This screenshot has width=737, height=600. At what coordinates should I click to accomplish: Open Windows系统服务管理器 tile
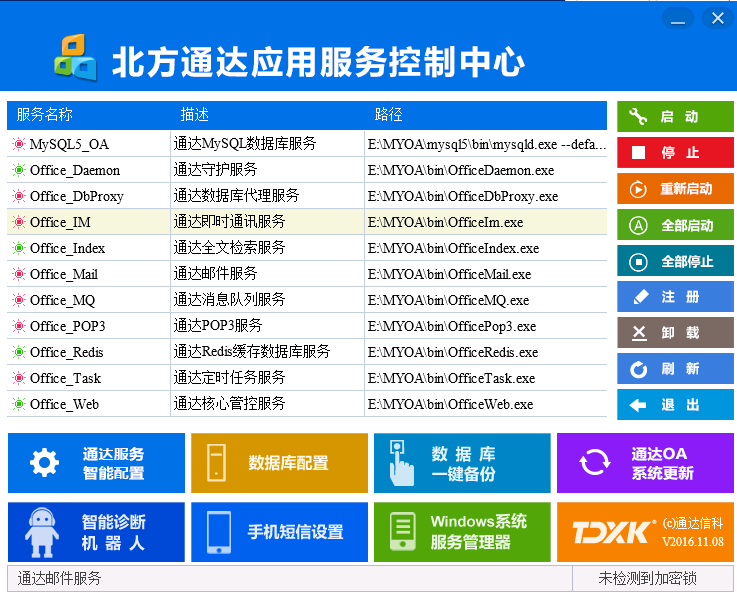click(462, 532)
